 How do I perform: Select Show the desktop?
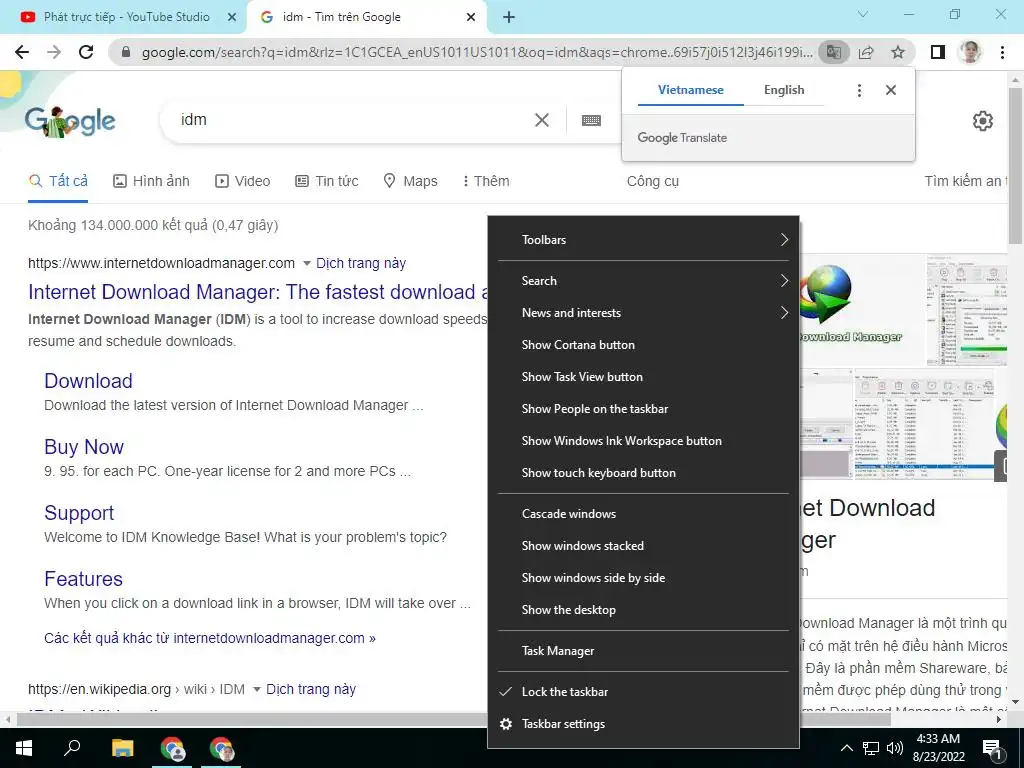coord(643,610)
